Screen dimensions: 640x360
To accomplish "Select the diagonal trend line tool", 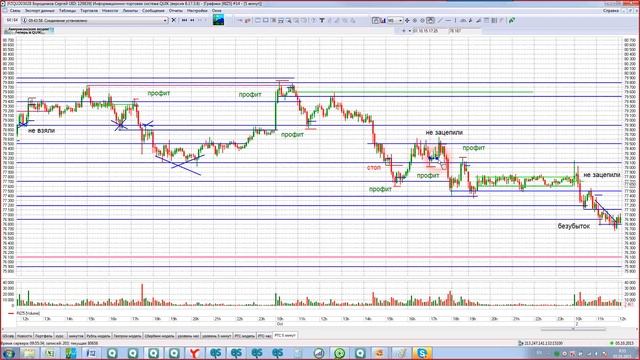I will point(440,20).
